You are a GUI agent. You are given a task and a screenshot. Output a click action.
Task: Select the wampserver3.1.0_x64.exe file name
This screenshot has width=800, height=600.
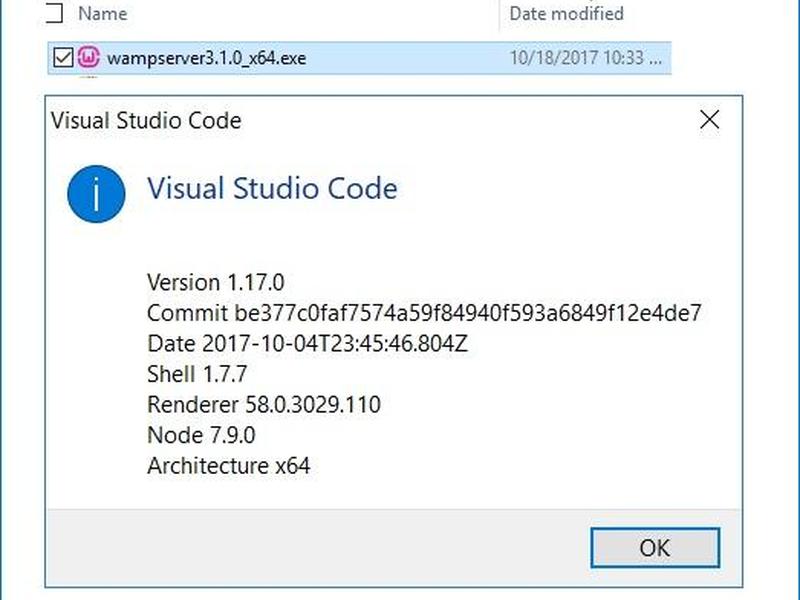[x=207, y=58]
